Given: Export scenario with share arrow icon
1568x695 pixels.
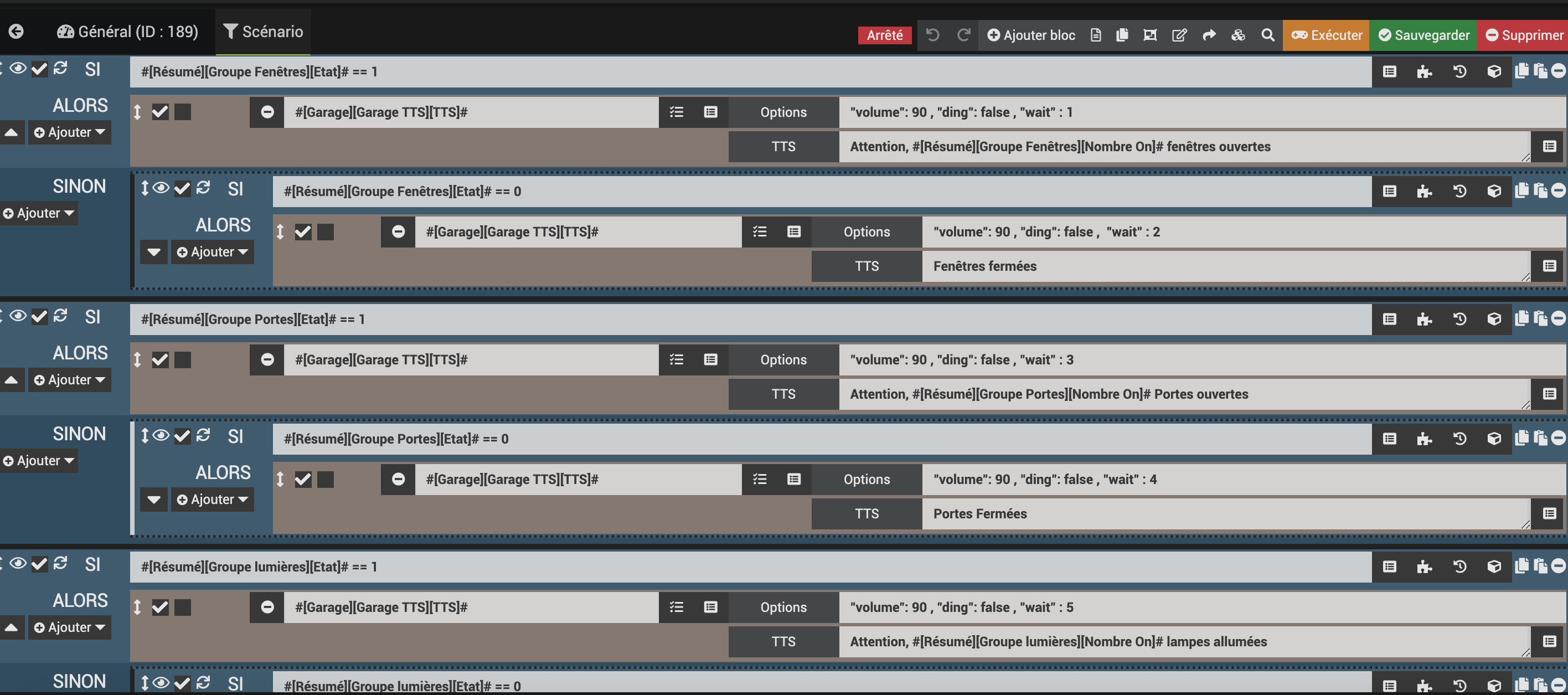Looking at the screenshot, I should (x=1209, y=35).
